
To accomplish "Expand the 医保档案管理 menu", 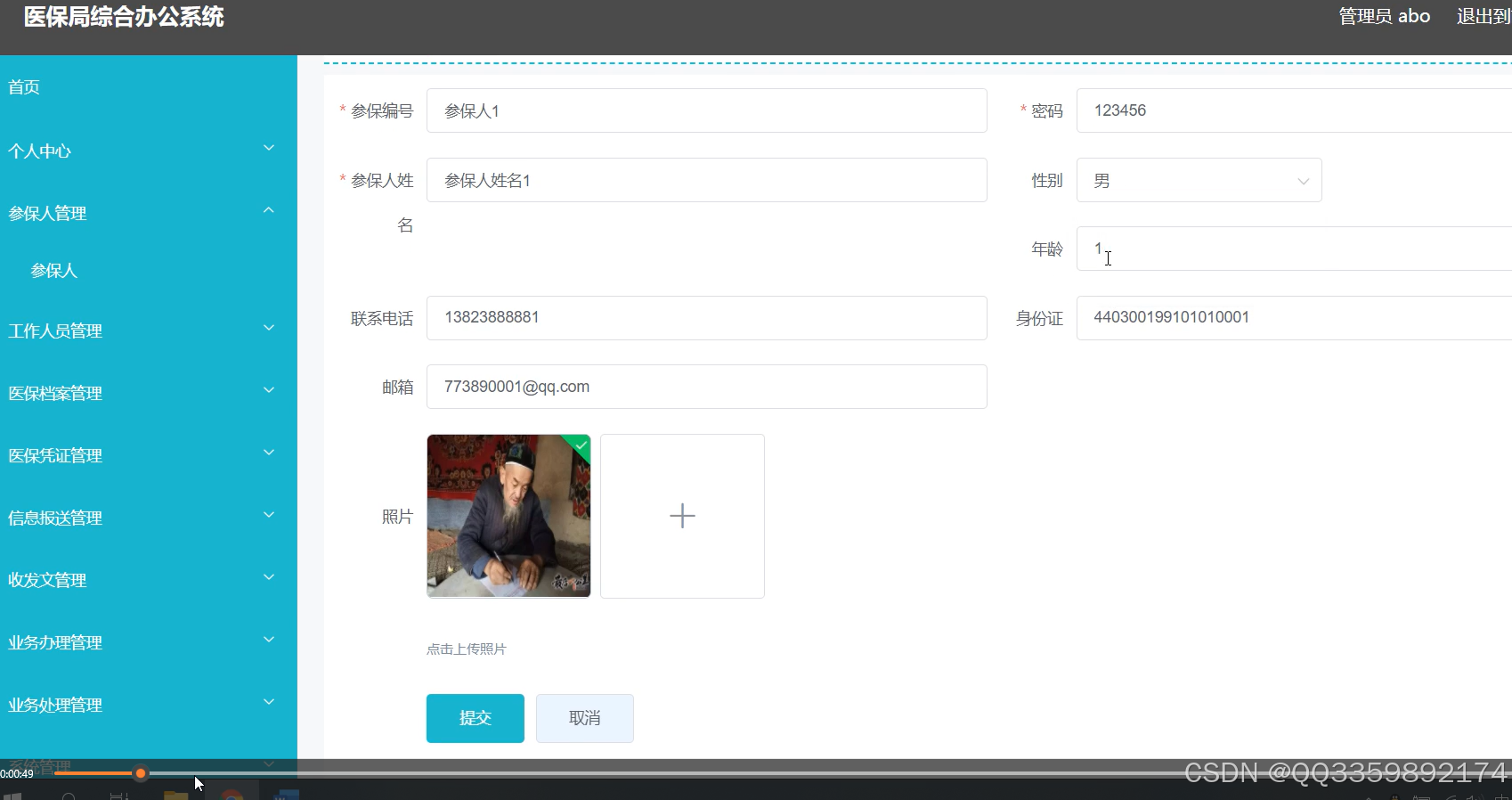I will pos(148,393).
